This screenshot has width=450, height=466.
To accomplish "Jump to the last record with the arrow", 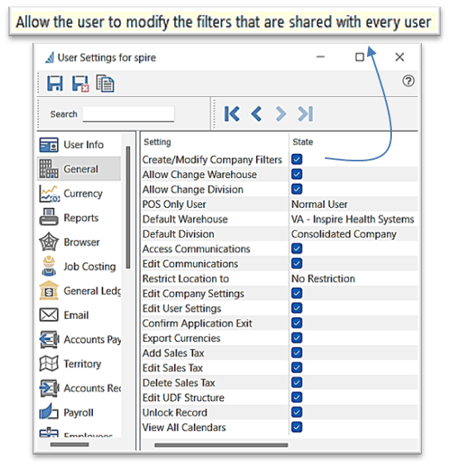I will coord(305,114).
